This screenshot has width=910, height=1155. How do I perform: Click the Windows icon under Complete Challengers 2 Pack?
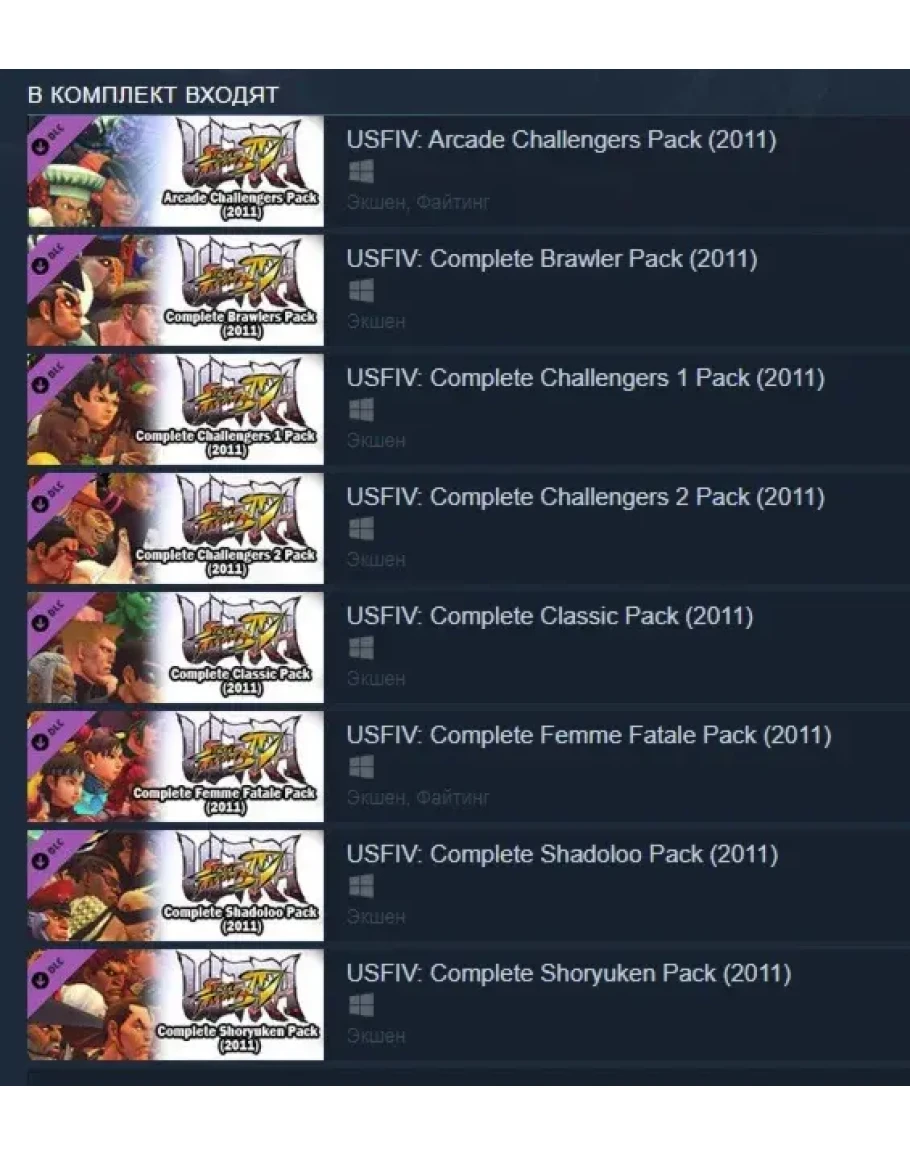(361, 529)
